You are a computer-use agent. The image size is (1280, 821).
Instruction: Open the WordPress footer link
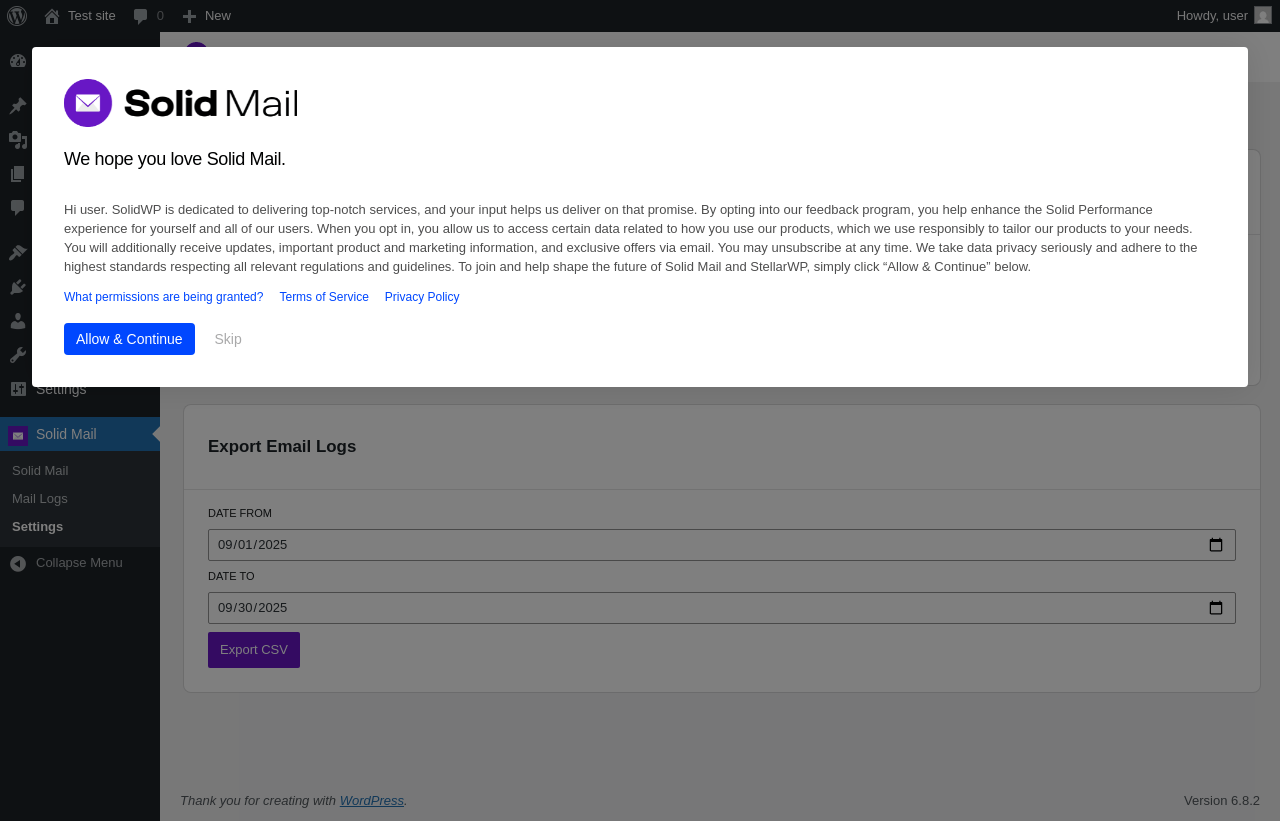(x=372, y=801)
